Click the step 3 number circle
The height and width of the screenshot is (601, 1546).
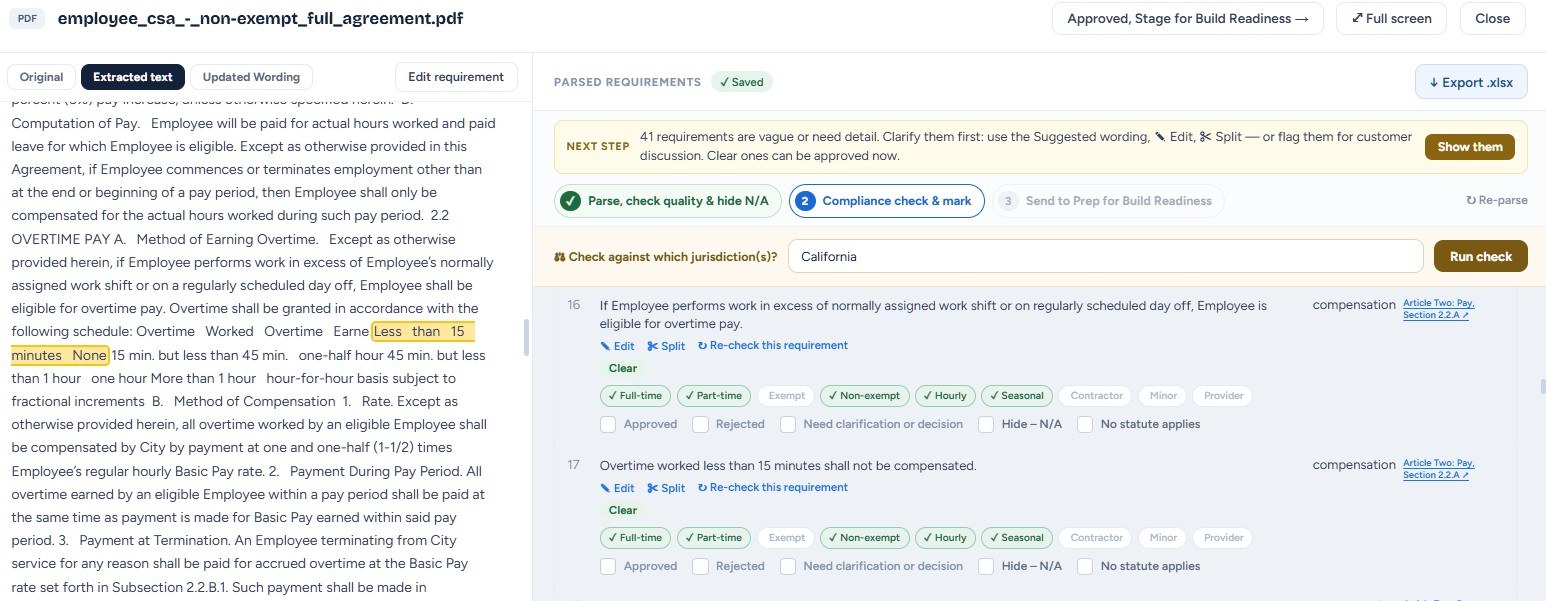pyautogui.click(x=1008, y=201)
